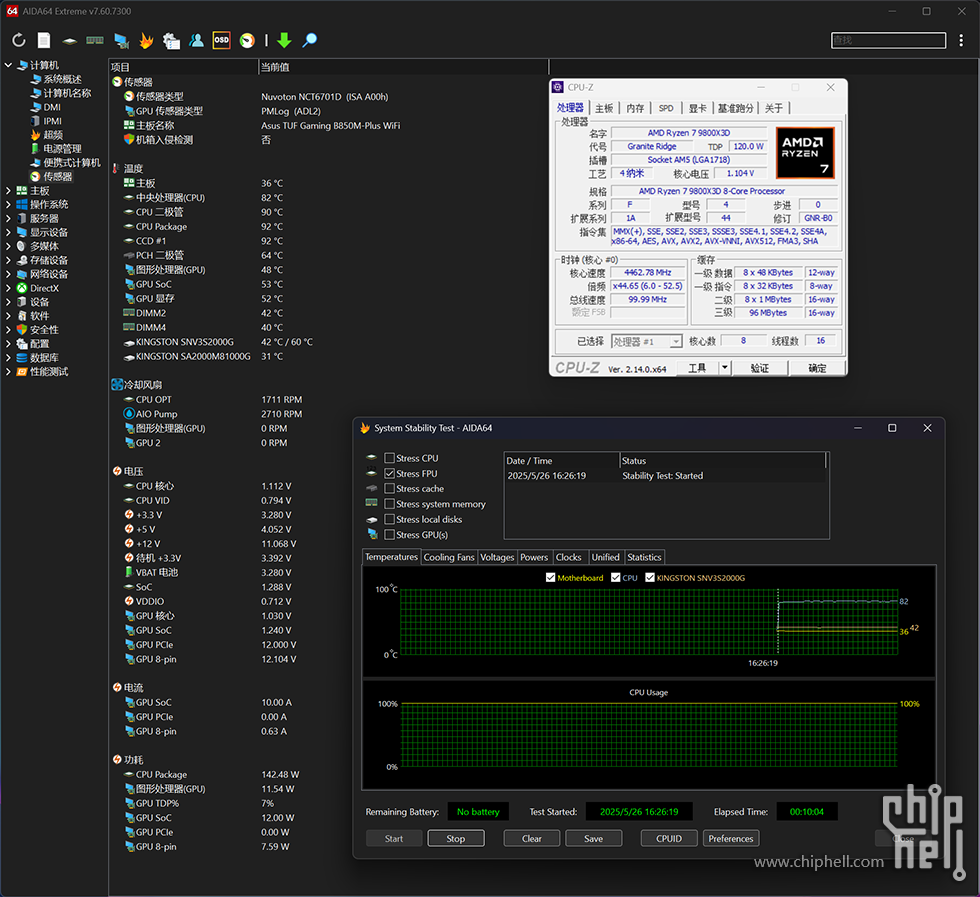This screenshot has width=980, height=897.
Task: Enable the Stress GPU(s) checkbox
Action: coord(389,535)
